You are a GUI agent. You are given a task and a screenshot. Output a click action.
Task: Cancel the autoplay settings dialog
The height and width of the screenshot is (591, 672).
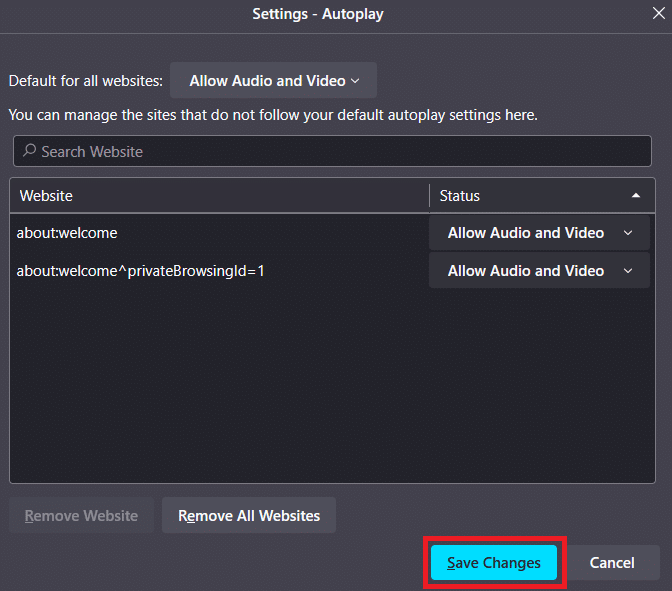point(612,563)
